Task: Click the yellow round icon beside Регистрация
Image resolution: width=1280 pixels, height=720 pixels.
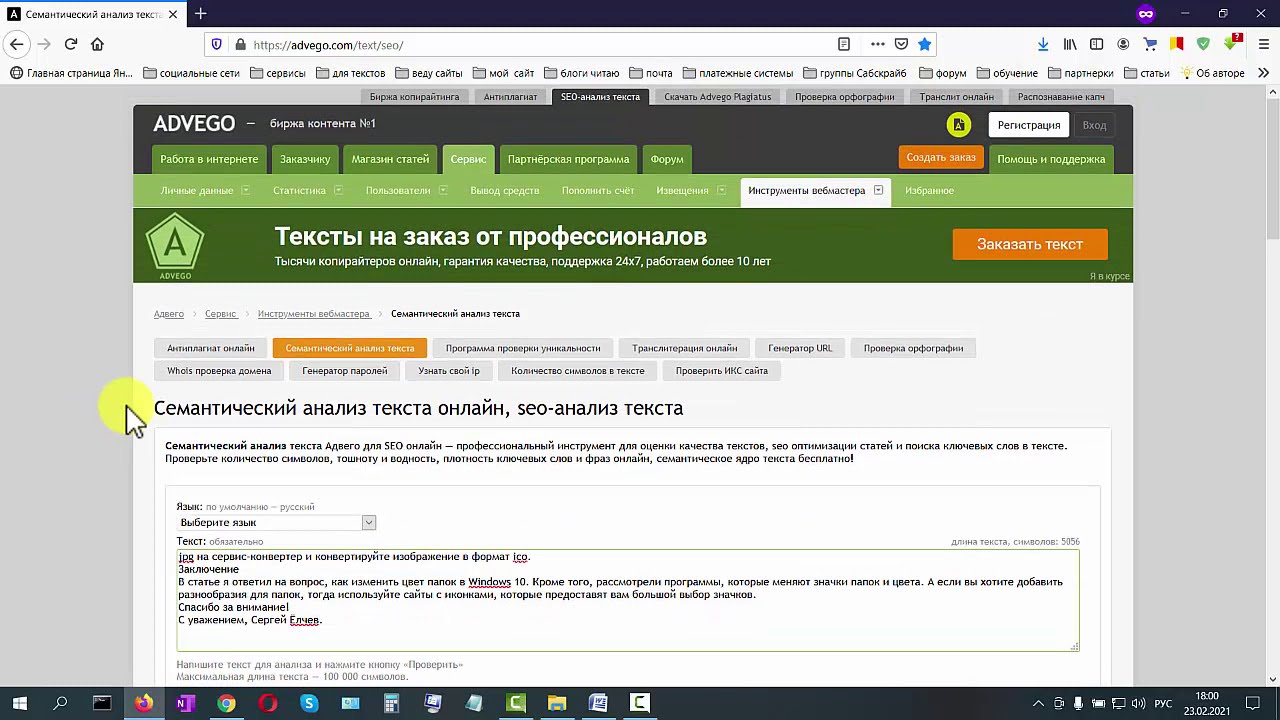Action: (958, 125)
